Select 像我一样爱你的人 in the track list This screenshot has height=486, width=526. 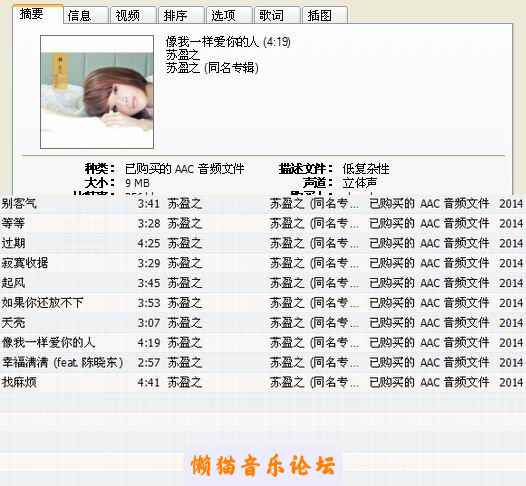(x=263, y=342)
